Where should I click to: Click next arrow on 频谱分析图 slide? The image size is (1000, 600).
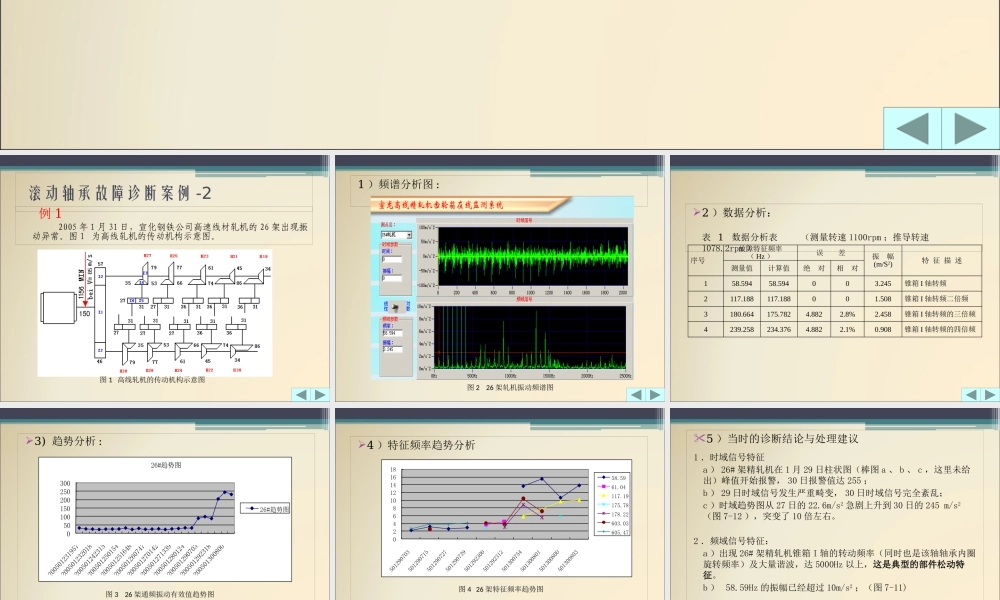pos(655,395)
